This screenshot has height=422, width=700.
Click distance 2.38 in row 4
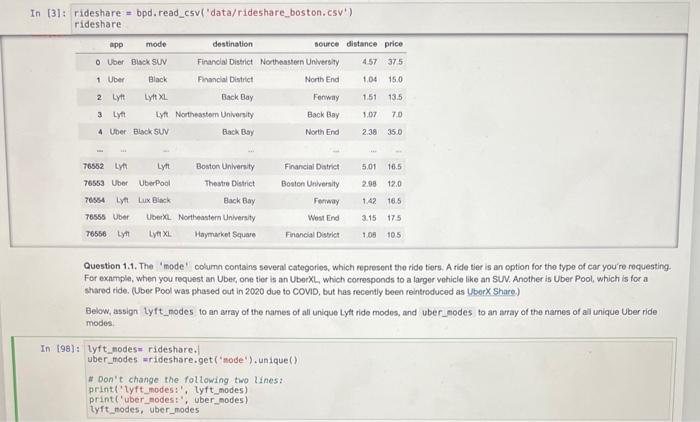369,132
